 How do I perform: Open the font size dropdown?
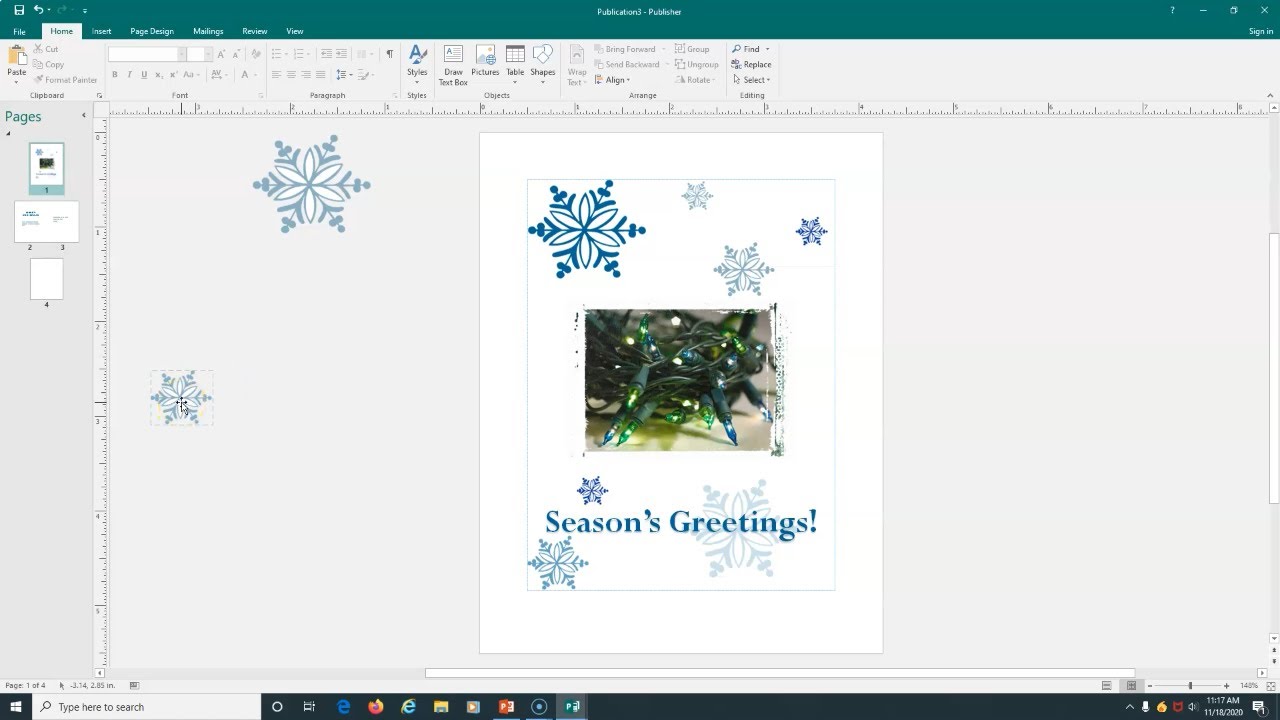[x=208, y=54]
